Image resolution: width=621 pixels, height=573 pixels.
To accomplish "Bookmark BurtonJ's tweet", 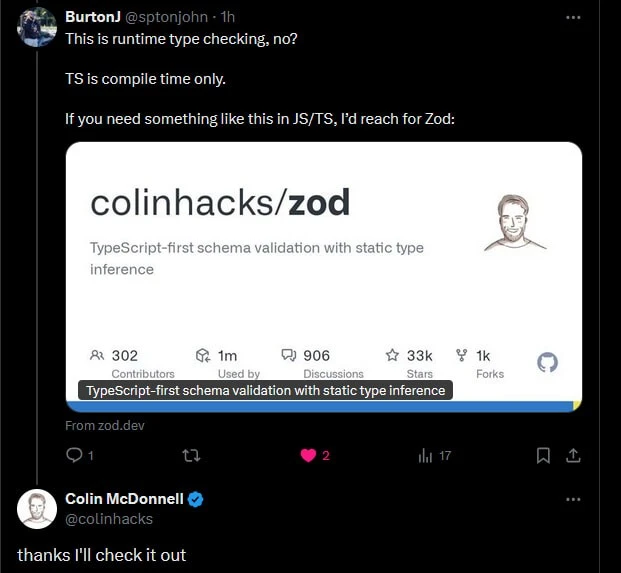I will [543, 456].
